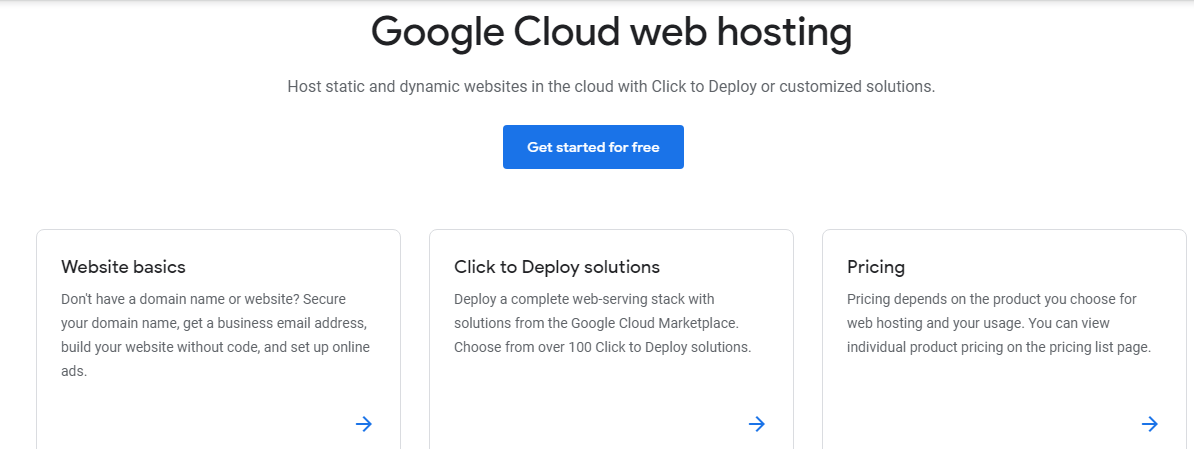Screen dimensions: 1194x449
Task: Click the arrow icon in Website basics card
Action: [364, 424]
